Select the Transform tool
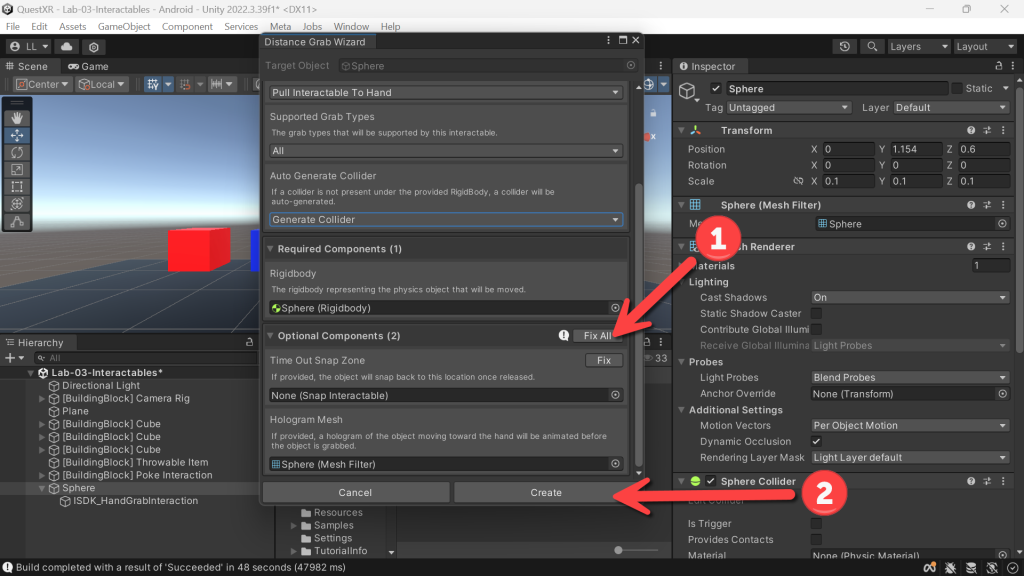Screen dimensions: 1024x576 (17, 204)
